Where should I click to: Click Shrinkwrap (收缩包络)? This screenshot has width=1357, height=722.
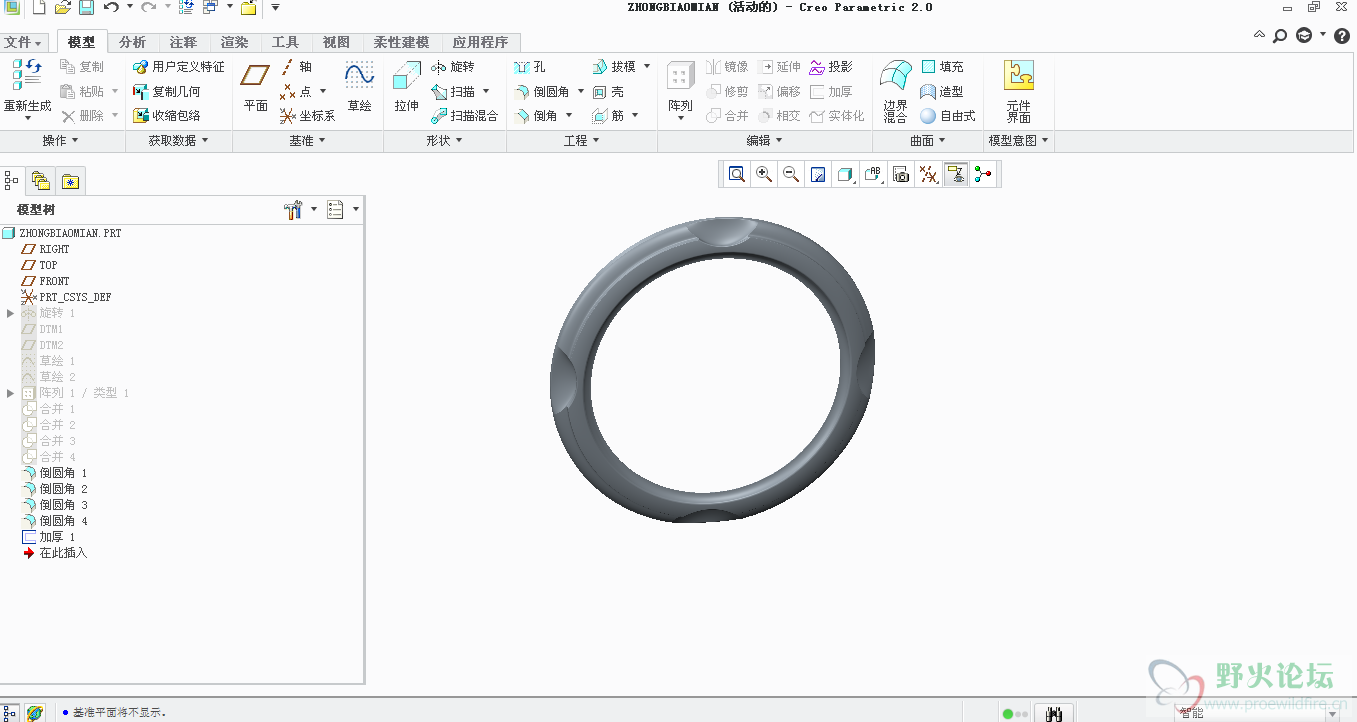(x=167, y=116)
